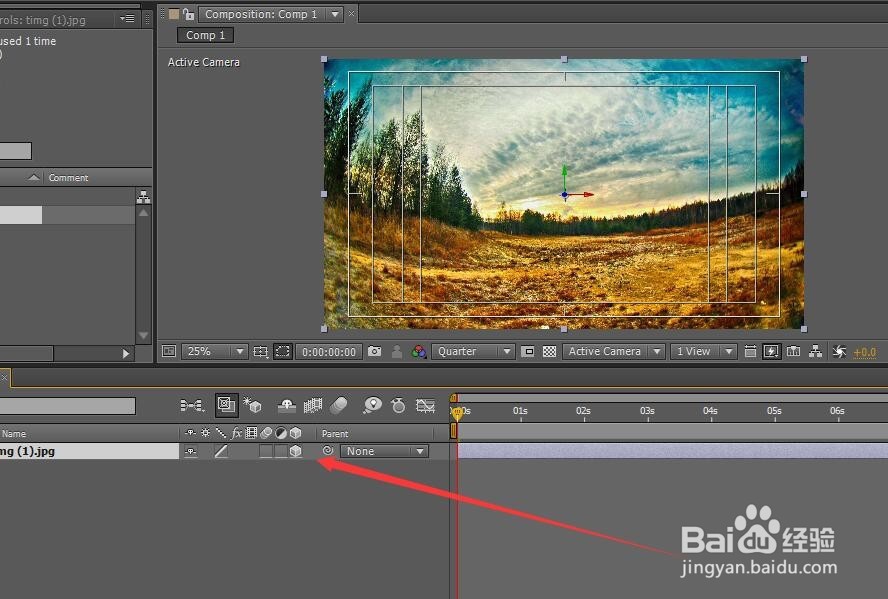Click the Collapse Transformations column header
Image resolution: width=888 pixels, height=599 pixels.
(206, 433)
